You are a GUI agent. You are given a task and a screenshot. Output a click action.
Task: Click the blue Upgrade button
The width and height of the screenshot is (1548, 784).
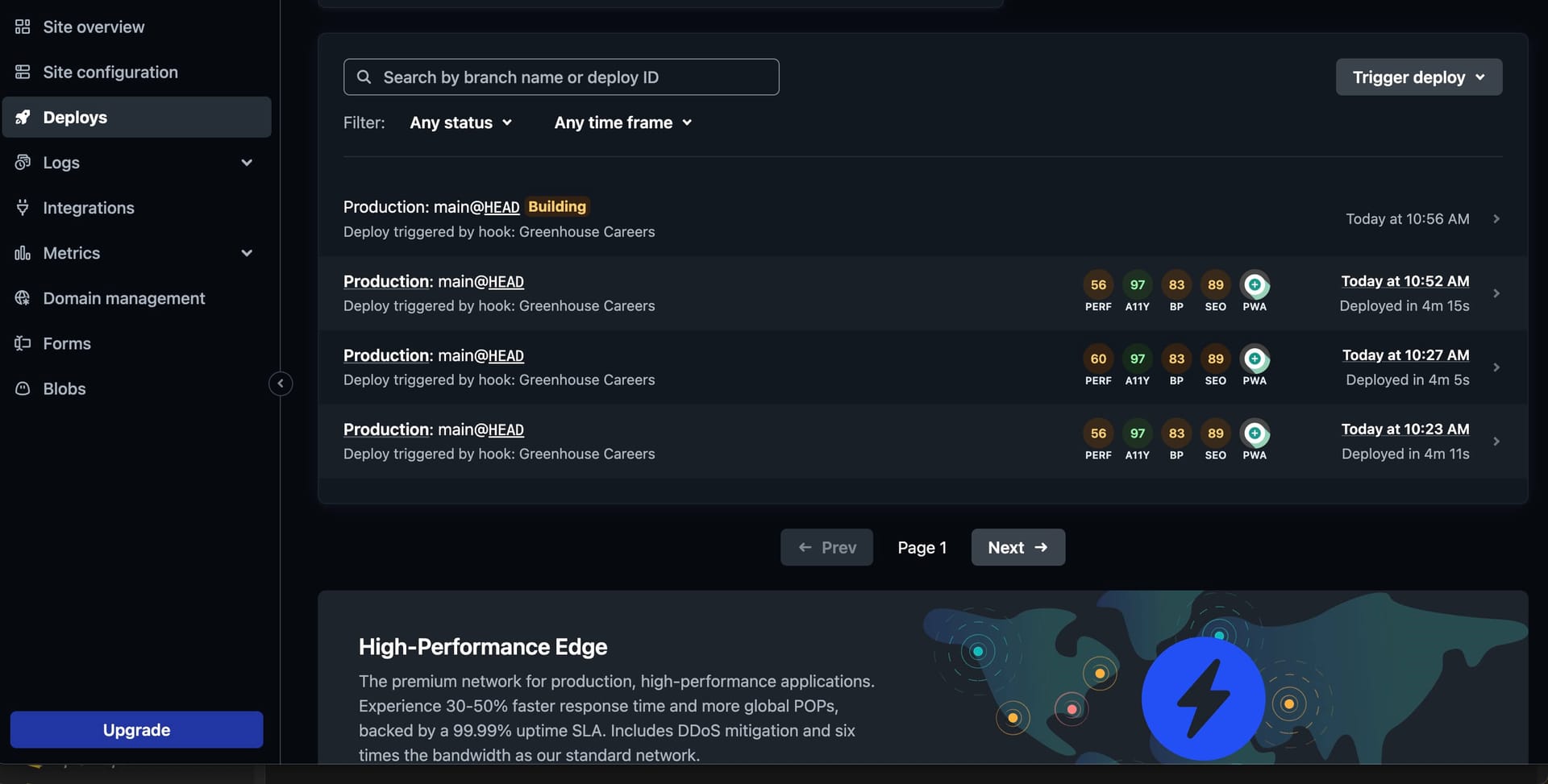point(136,730)
